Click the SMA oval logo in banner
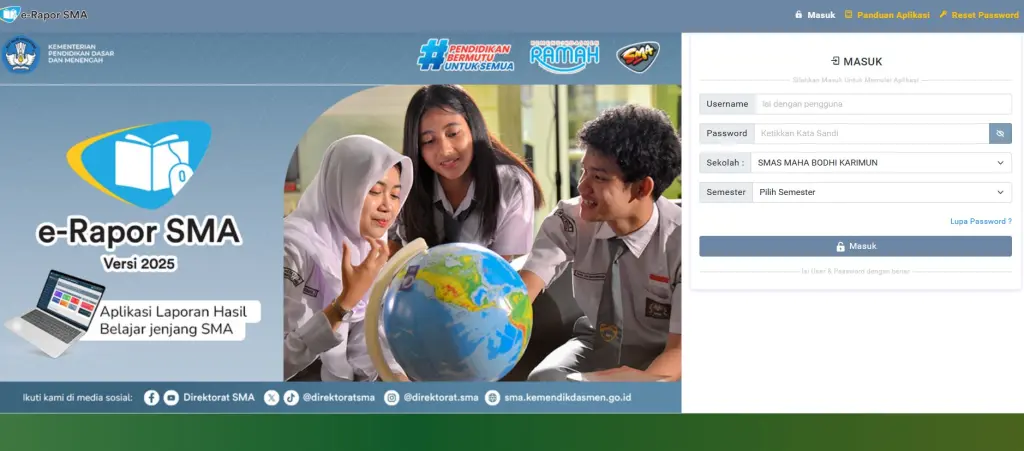This screenshot has height=451, width=1024. (x=638, y=57)
